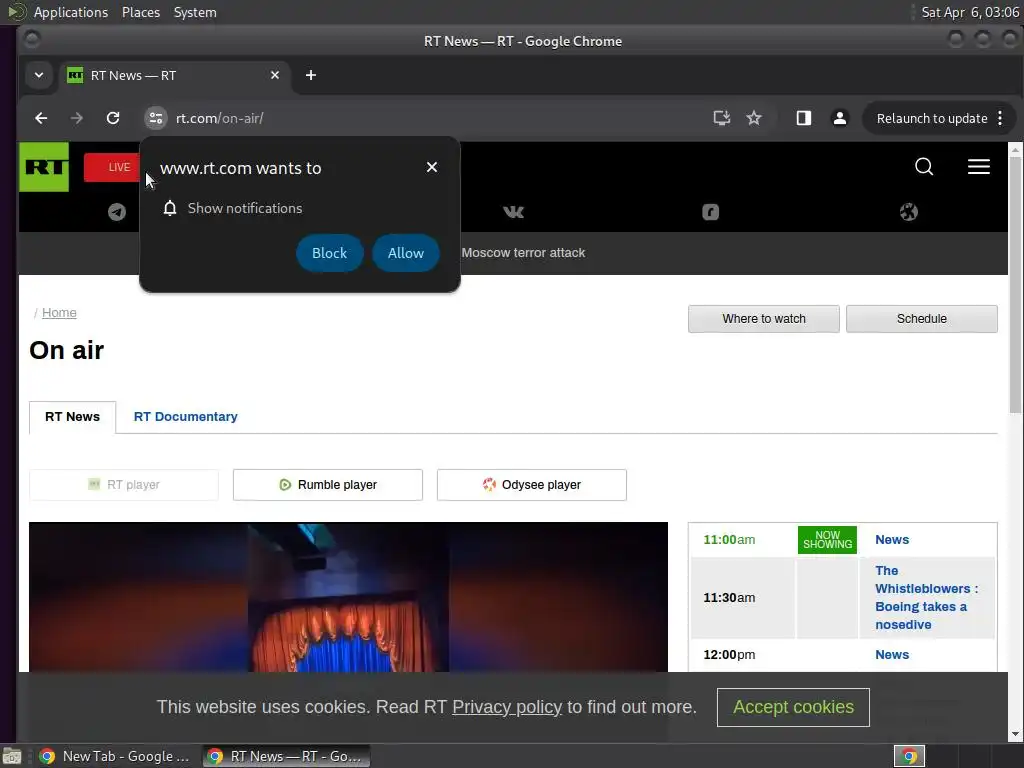This screenshot has width=1024, height=768.
Task: Click the RT green logo
Action: tap(44, 167)
